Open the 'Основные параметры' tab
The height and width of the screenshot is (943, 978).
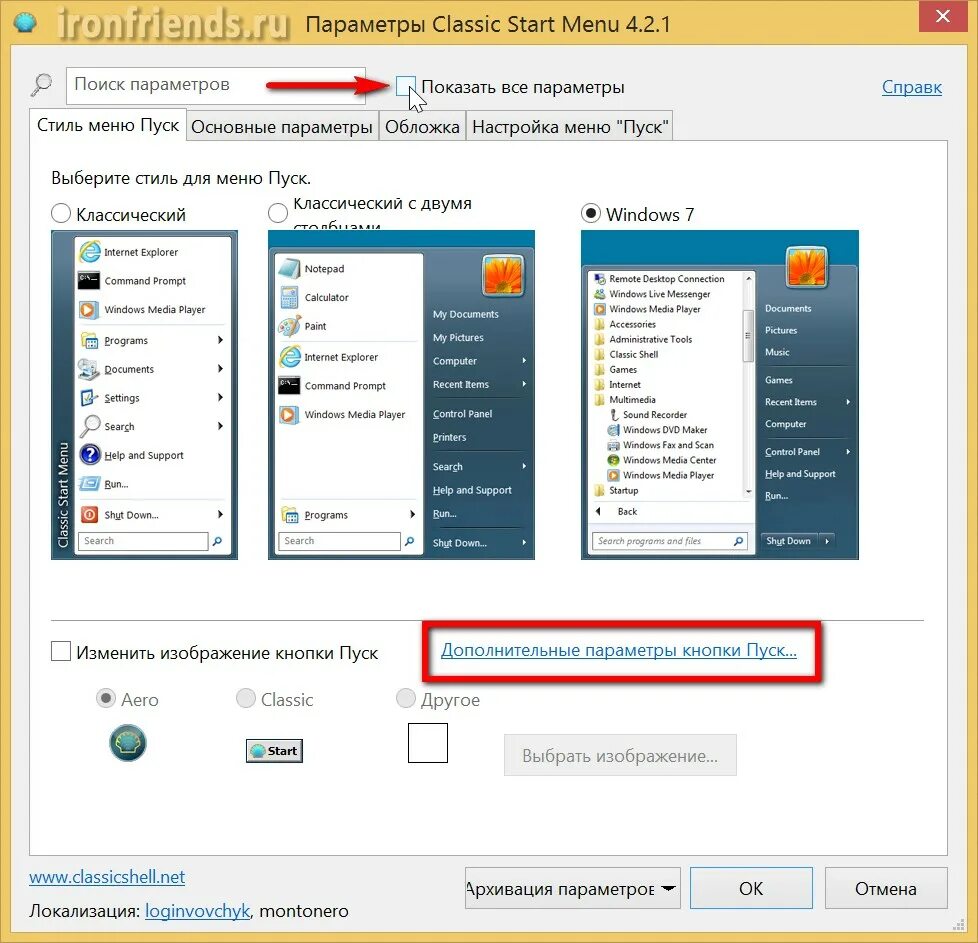point(282,127)
